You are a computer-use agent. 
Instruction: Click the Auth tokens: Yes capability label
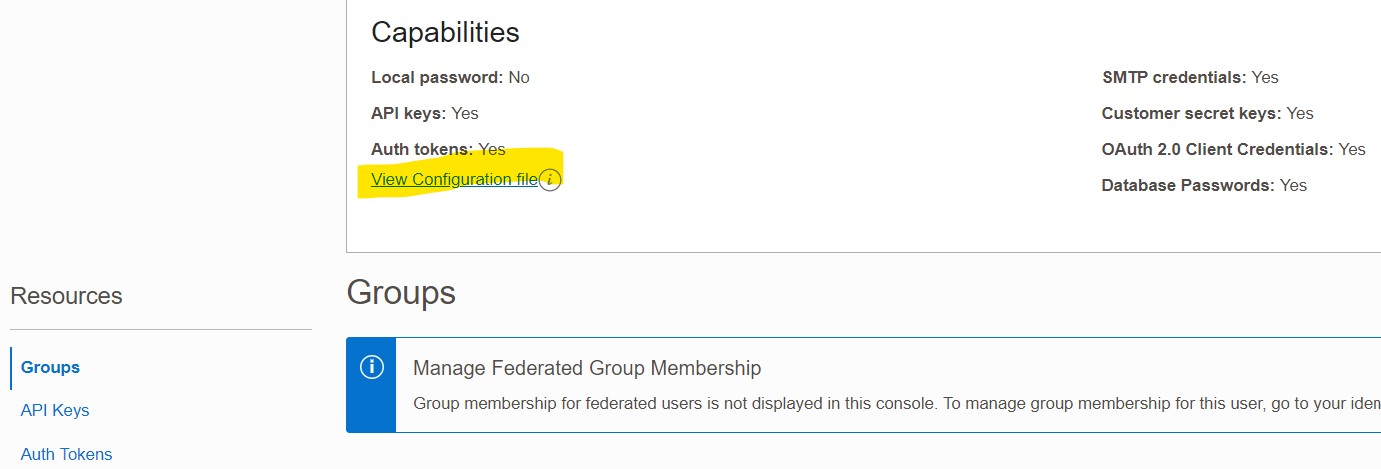coord(438,149)
